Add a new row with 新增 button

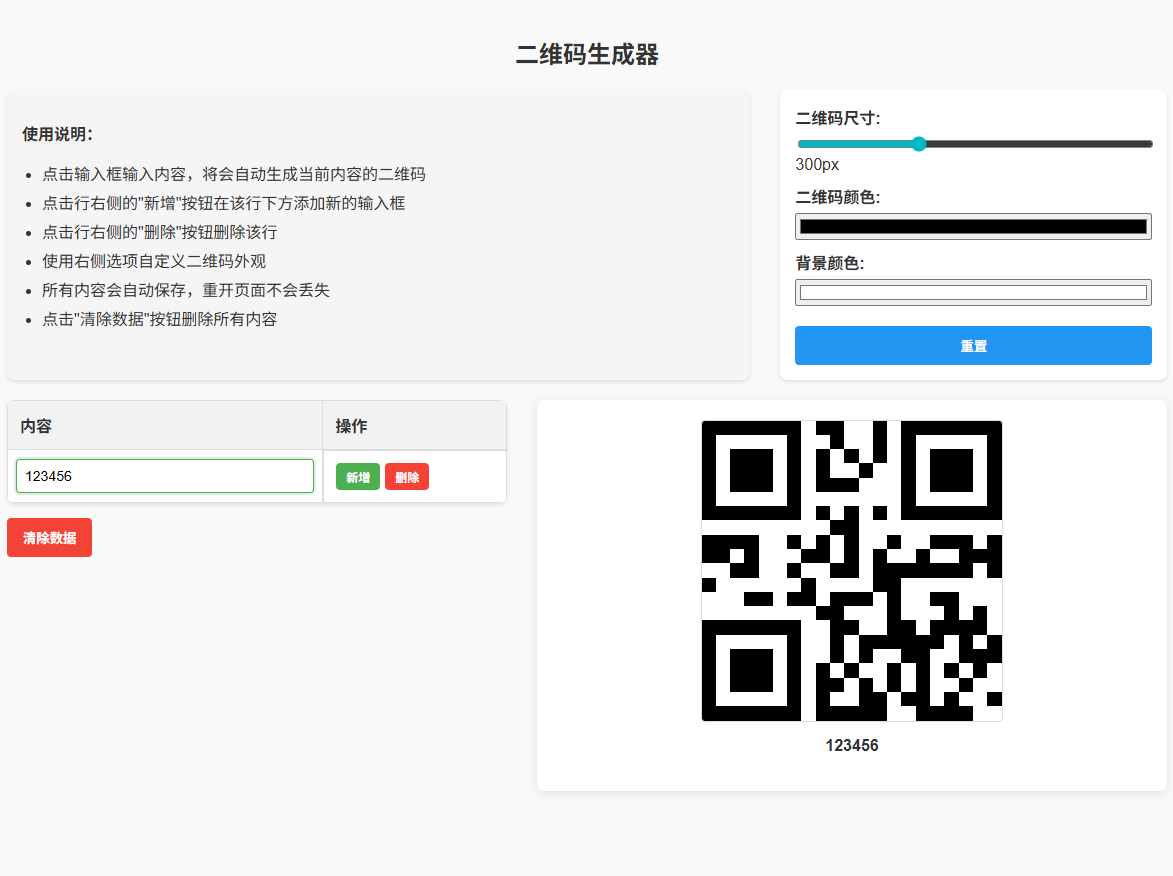(x=358, y=477)
